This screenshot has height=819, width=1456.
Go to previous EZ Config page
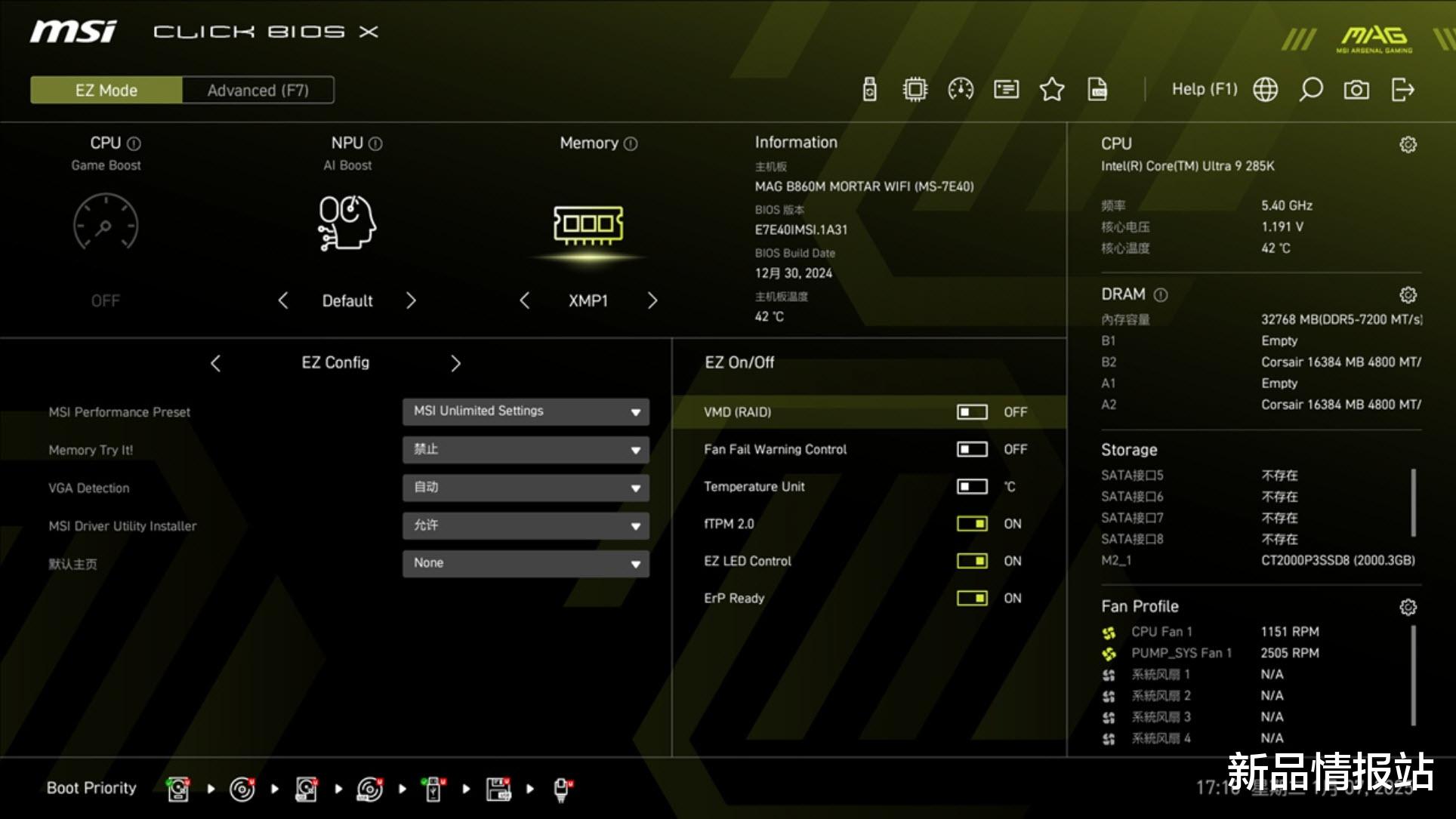click(x=215, y=363)
